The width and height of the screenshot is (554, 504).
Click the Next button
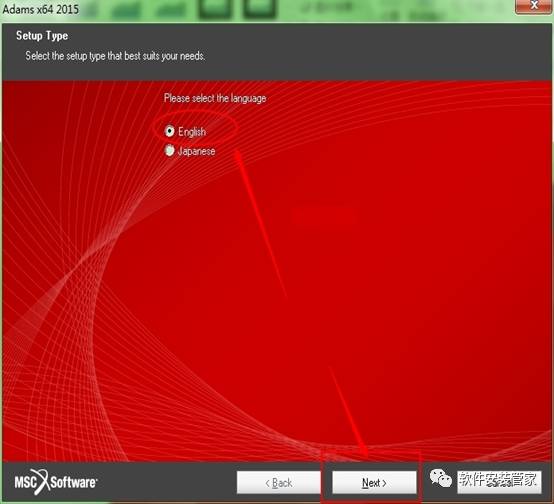click(374, 482)
